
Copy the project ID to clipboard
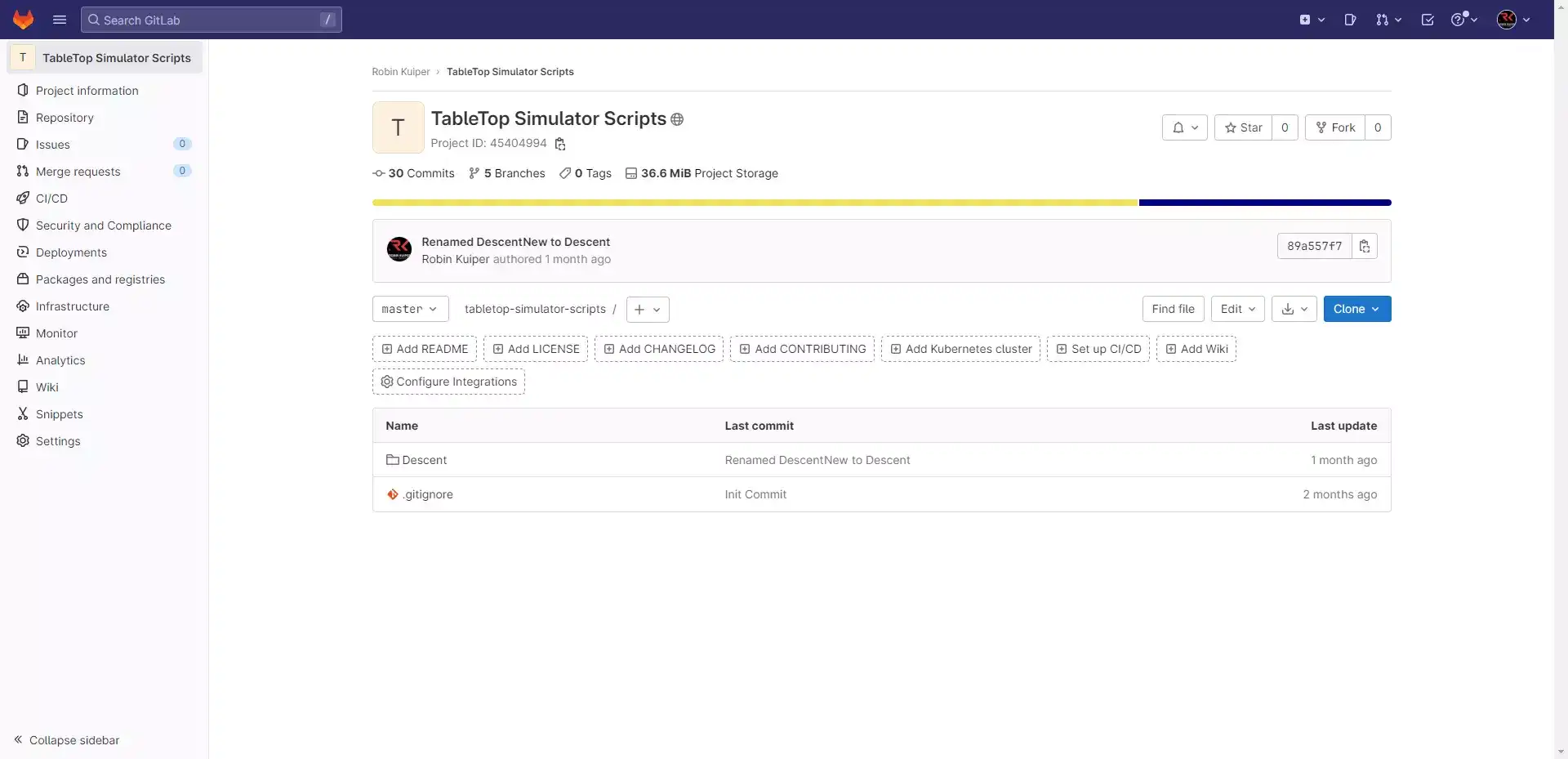(x=560, y=144)
